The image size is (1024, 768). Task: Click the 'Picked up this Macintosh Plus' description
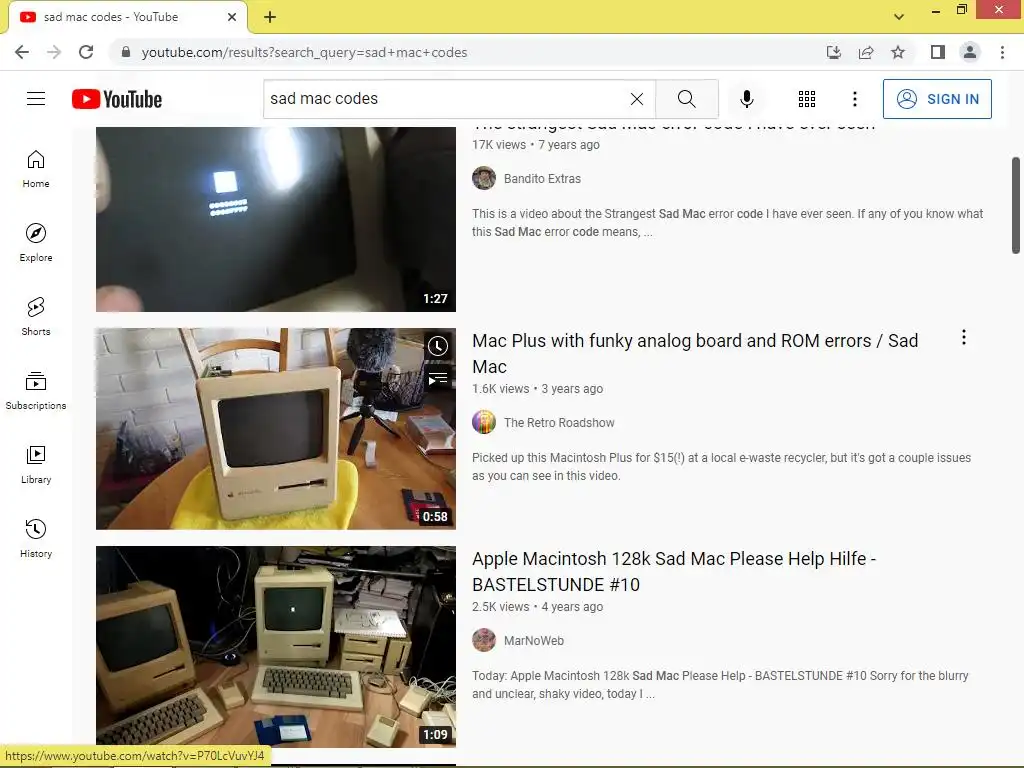(x=722, y=467)
